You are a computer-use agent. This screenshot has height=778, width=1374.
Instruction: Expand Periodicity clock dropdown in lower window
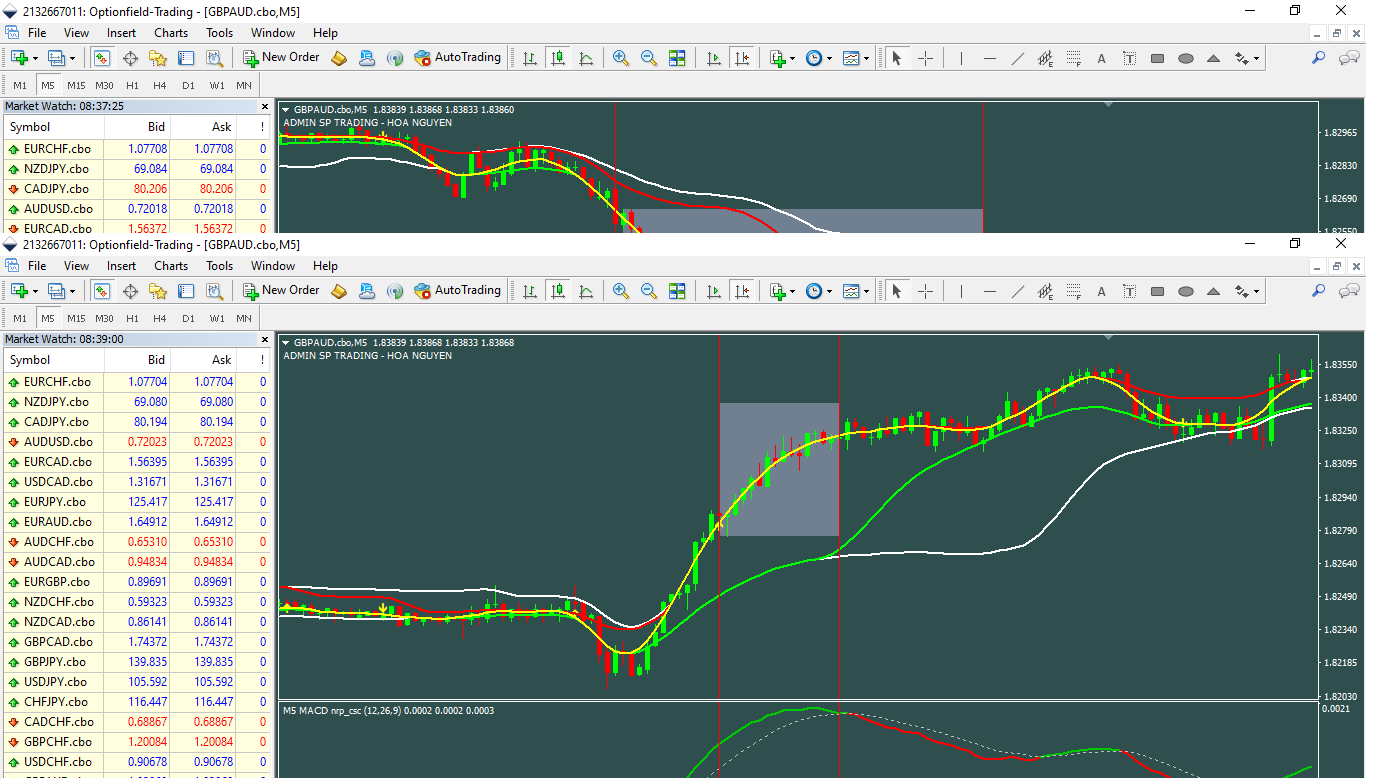(829, 291)
